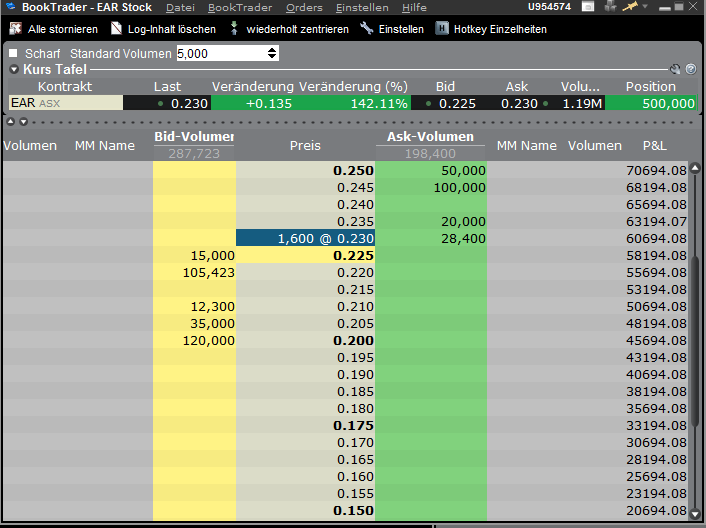Click the Kurs Tafel wrench configure icon
706x528 pixels.
(x=675, y=69)
